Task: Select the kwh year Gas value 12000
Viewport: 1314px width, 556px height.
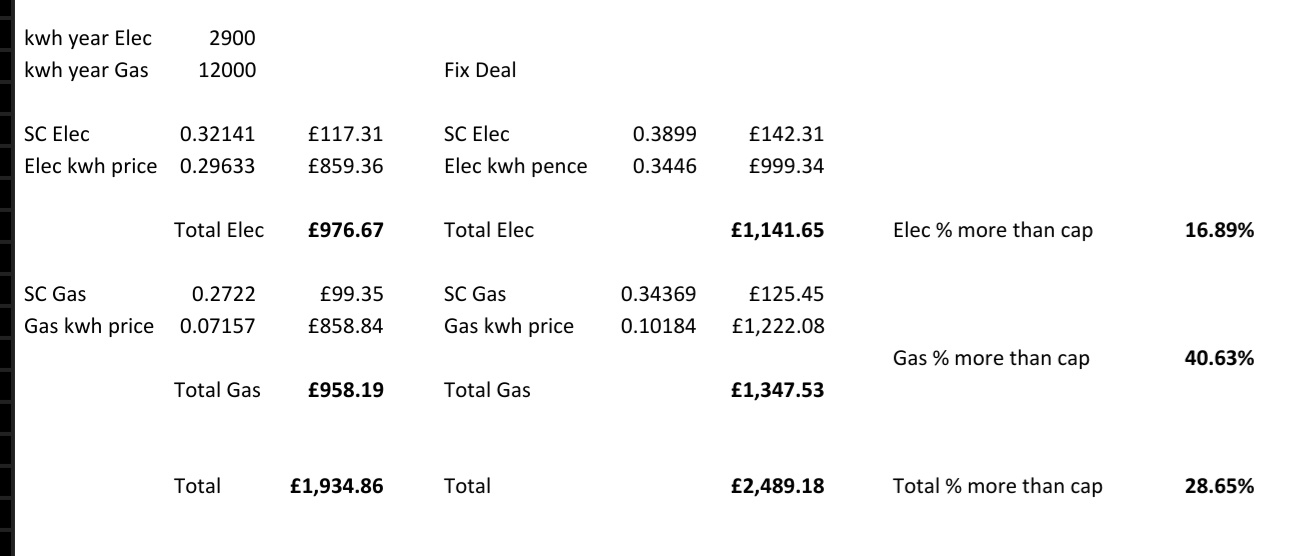Action: pos(230,71)
